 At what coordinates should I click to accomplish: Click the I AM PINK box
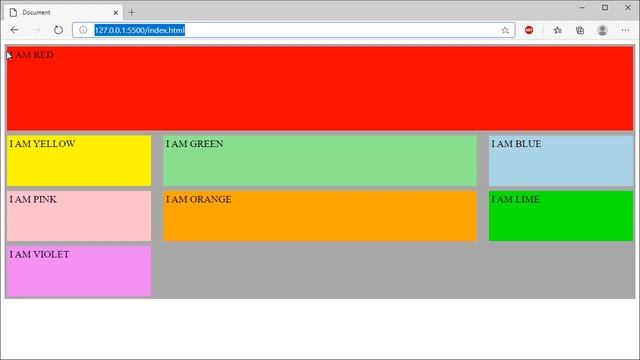(x=79, y=216)
